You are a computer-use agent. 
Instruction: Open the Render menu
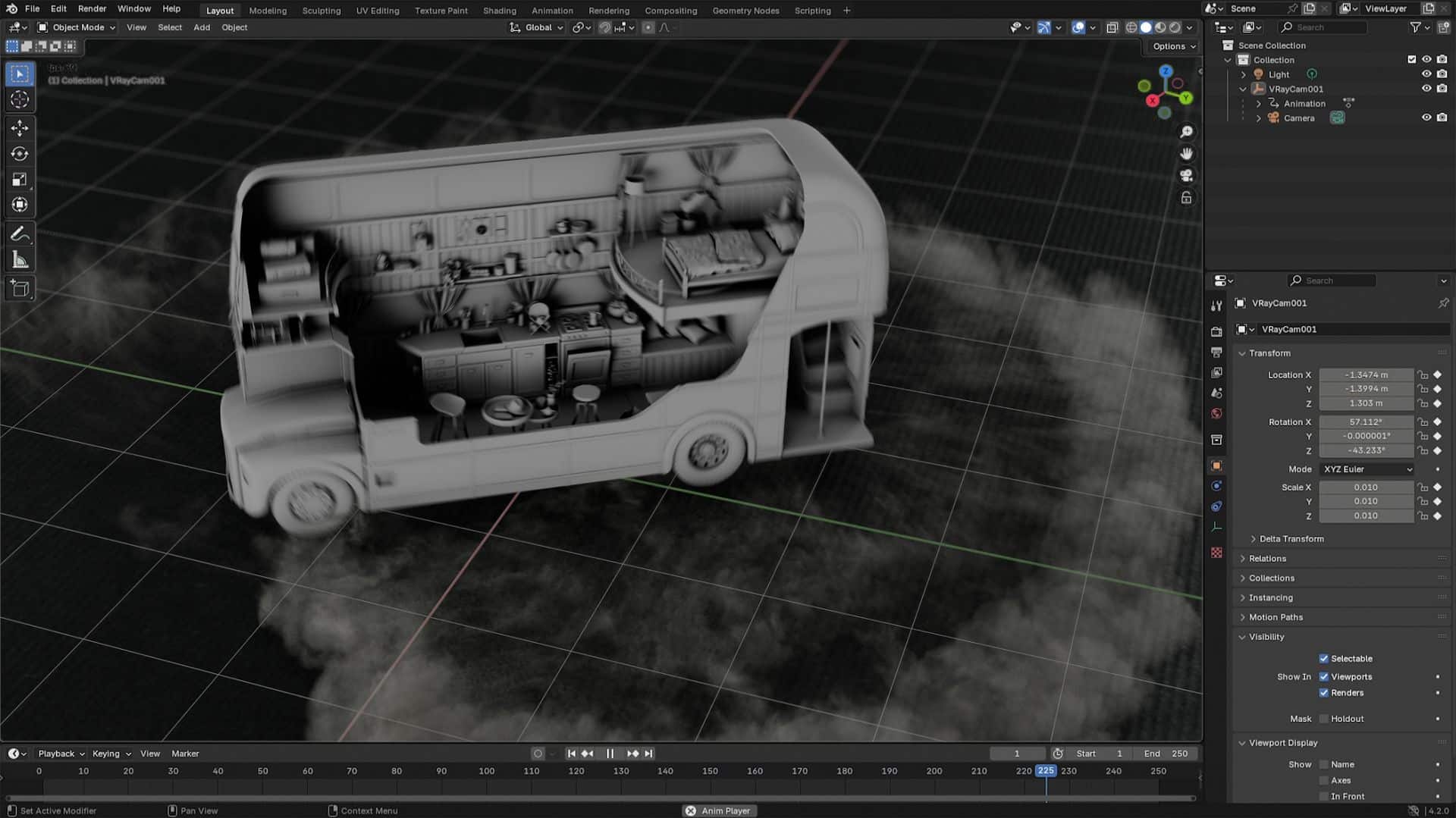pos(92,8)
